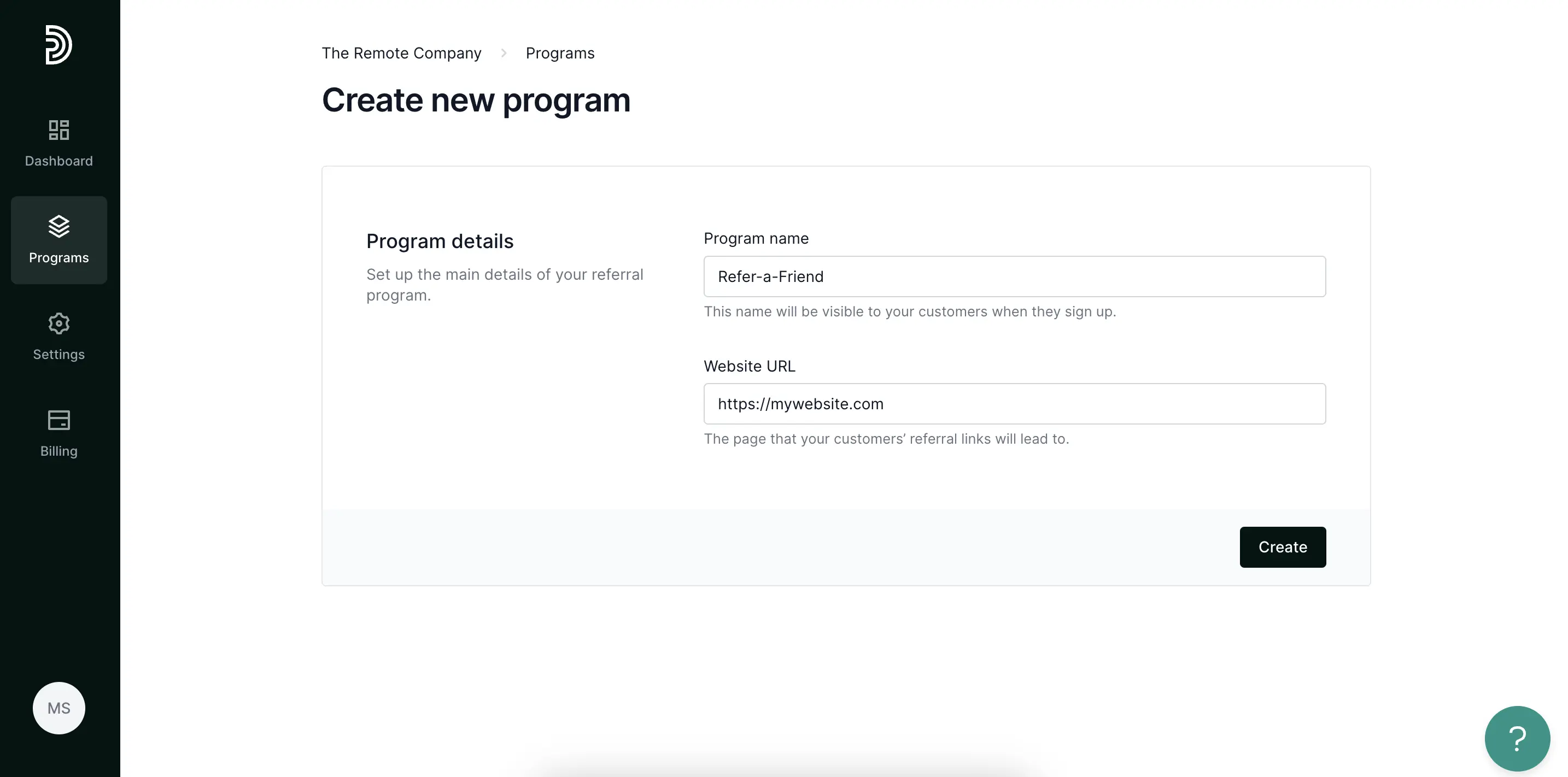Viewport: 1568px width, 777px height.
Task: Click the app logo in the sidebar
Action: coord(58,44)
